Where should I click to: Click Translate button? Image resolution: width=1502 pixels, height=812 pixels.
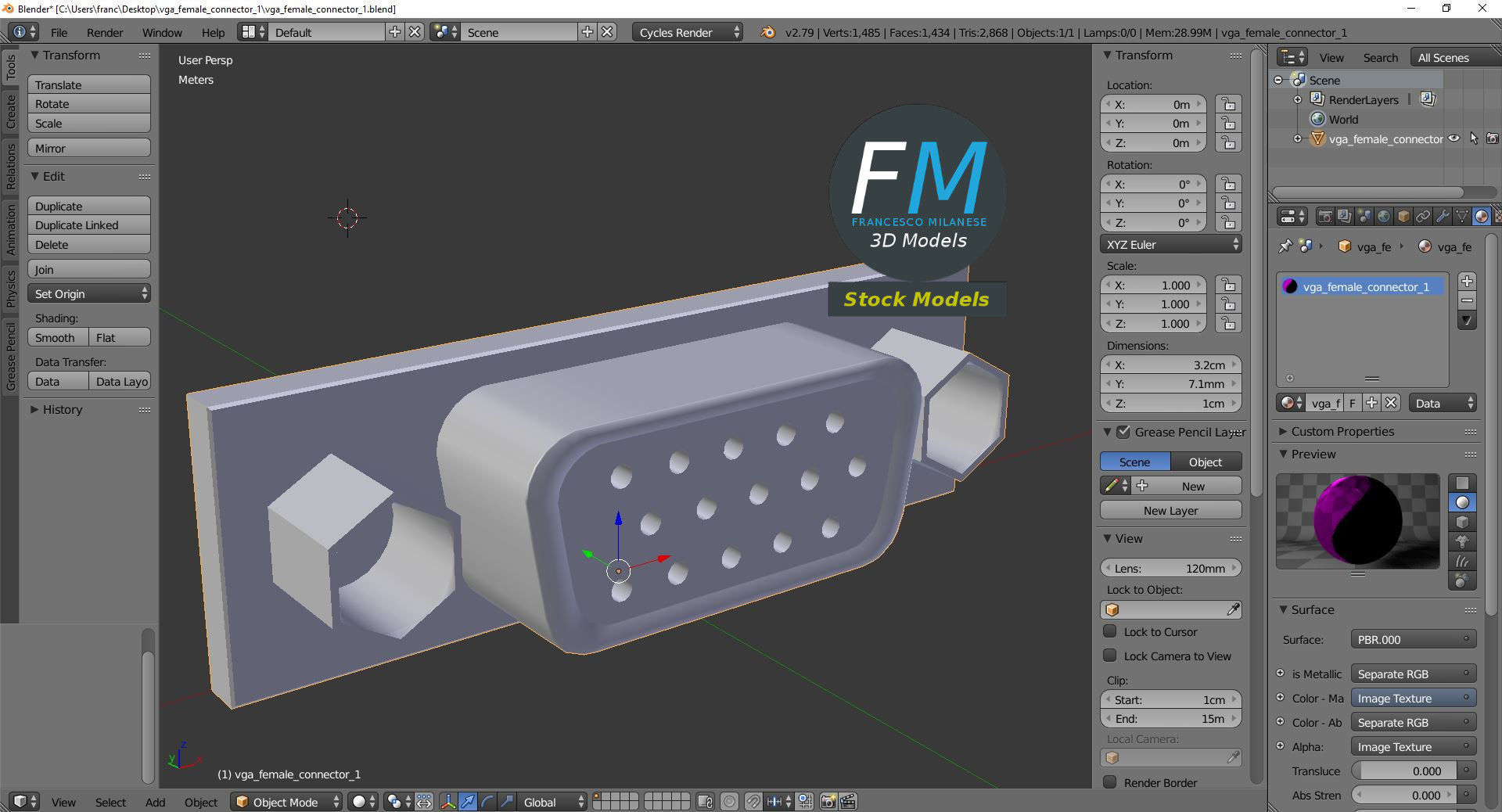[89, 84]
